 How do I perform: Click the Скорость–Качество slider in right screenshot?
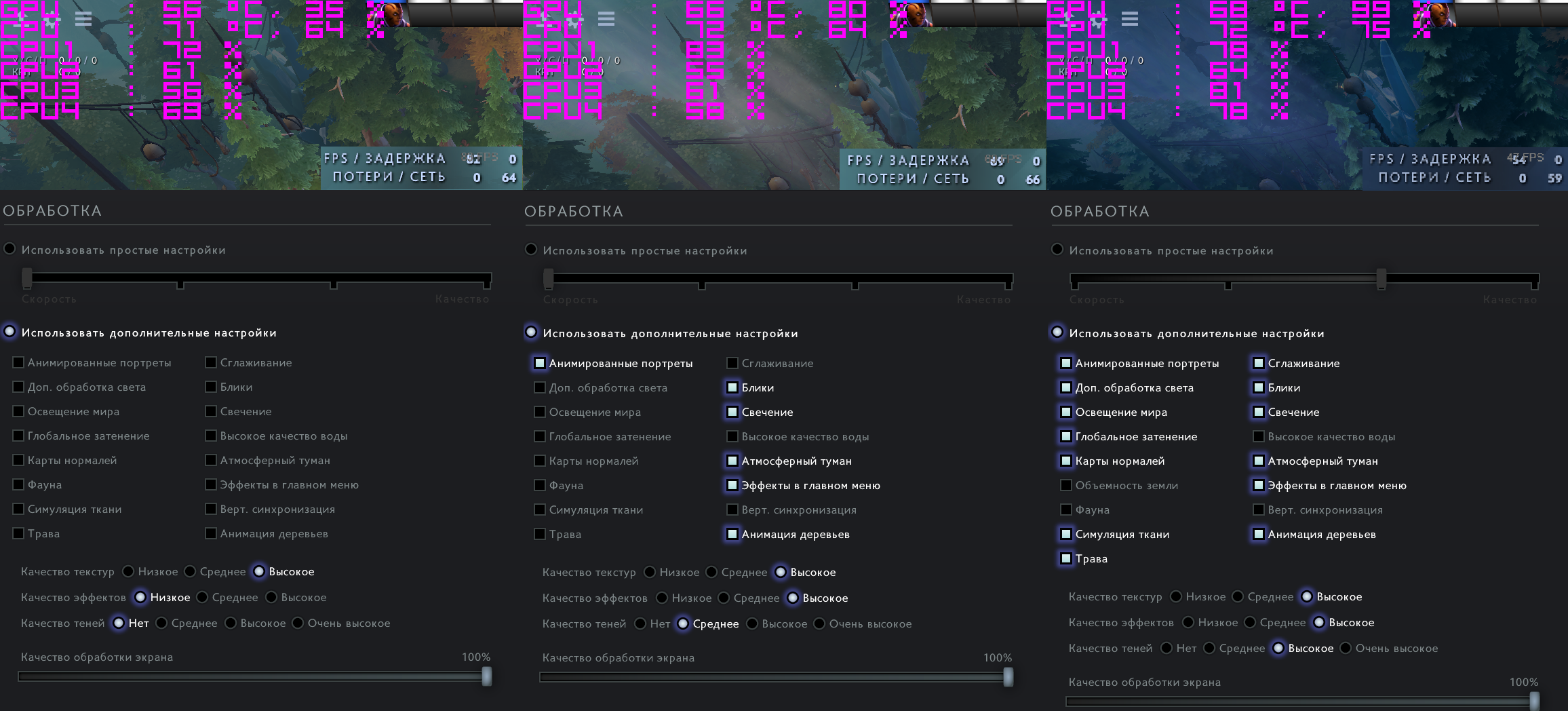click(x=1305, y=279)
